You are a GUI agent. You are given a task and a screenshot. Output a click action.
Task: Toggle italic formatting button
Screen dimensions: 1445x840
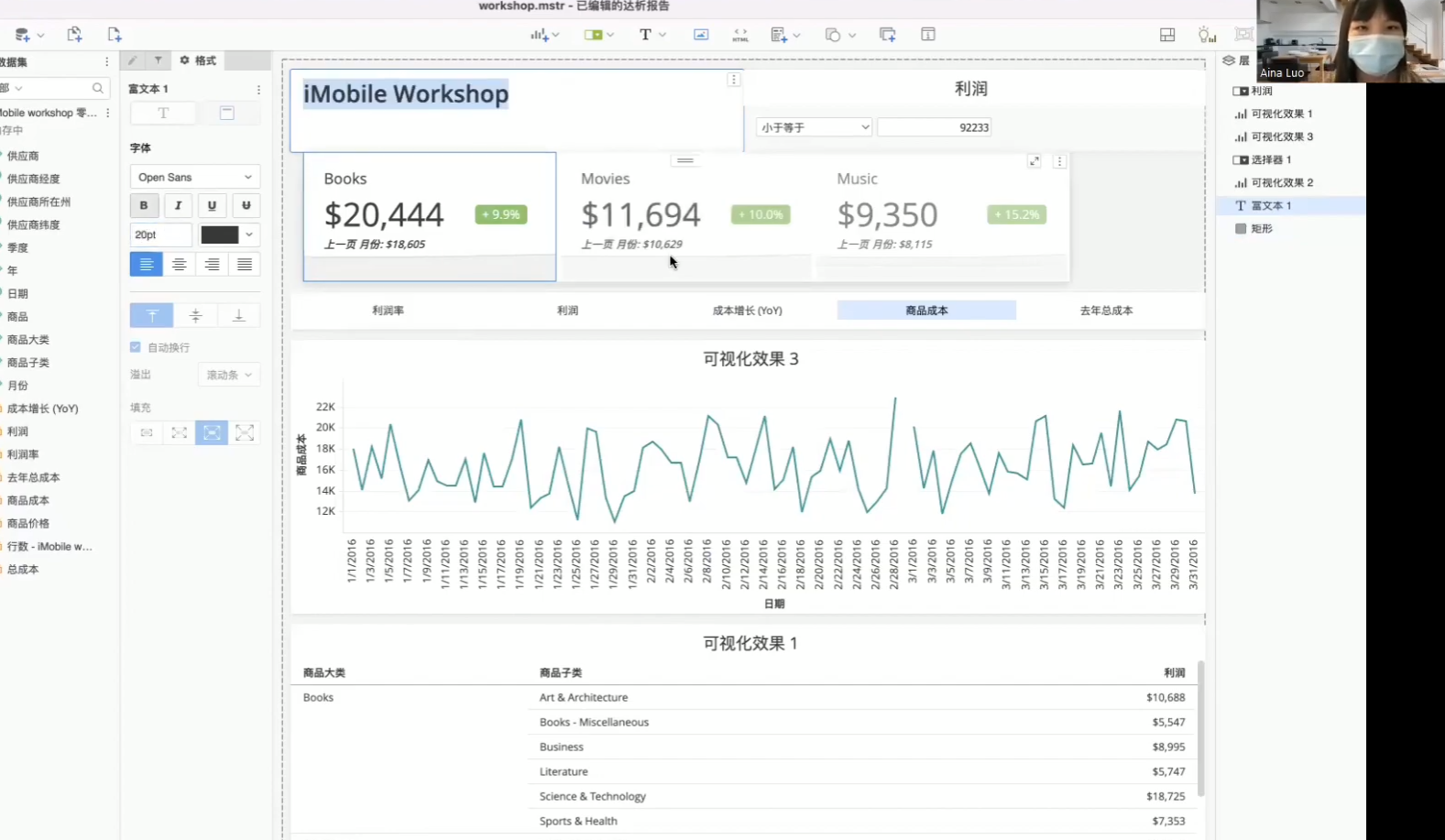pyautogui.click(x=178, y=205)
